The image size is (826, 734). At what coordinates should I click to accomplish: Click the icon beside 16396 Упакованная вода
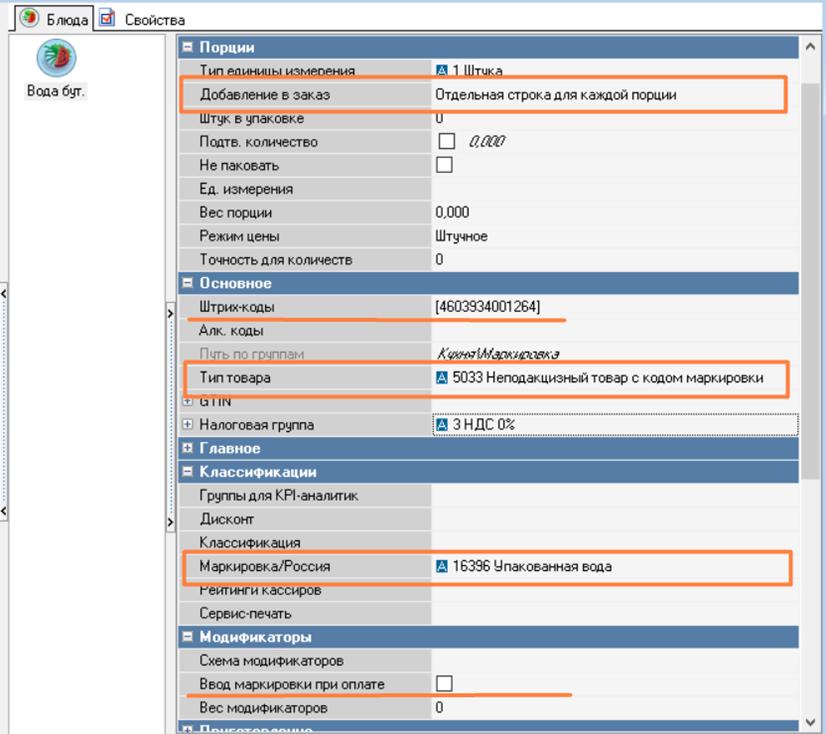click(x=442, y=567)
